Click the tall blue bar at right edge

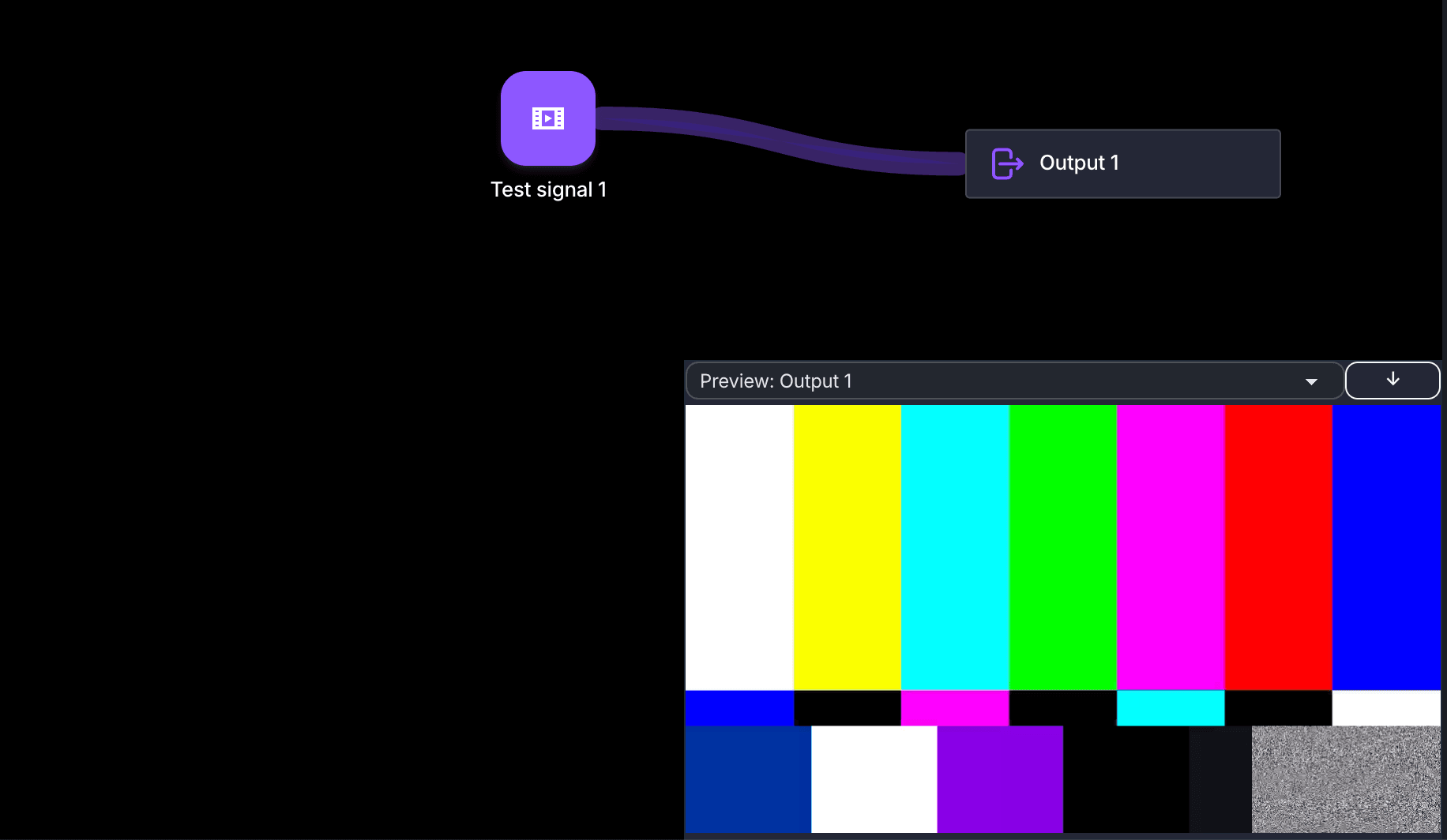point(1386,547)
